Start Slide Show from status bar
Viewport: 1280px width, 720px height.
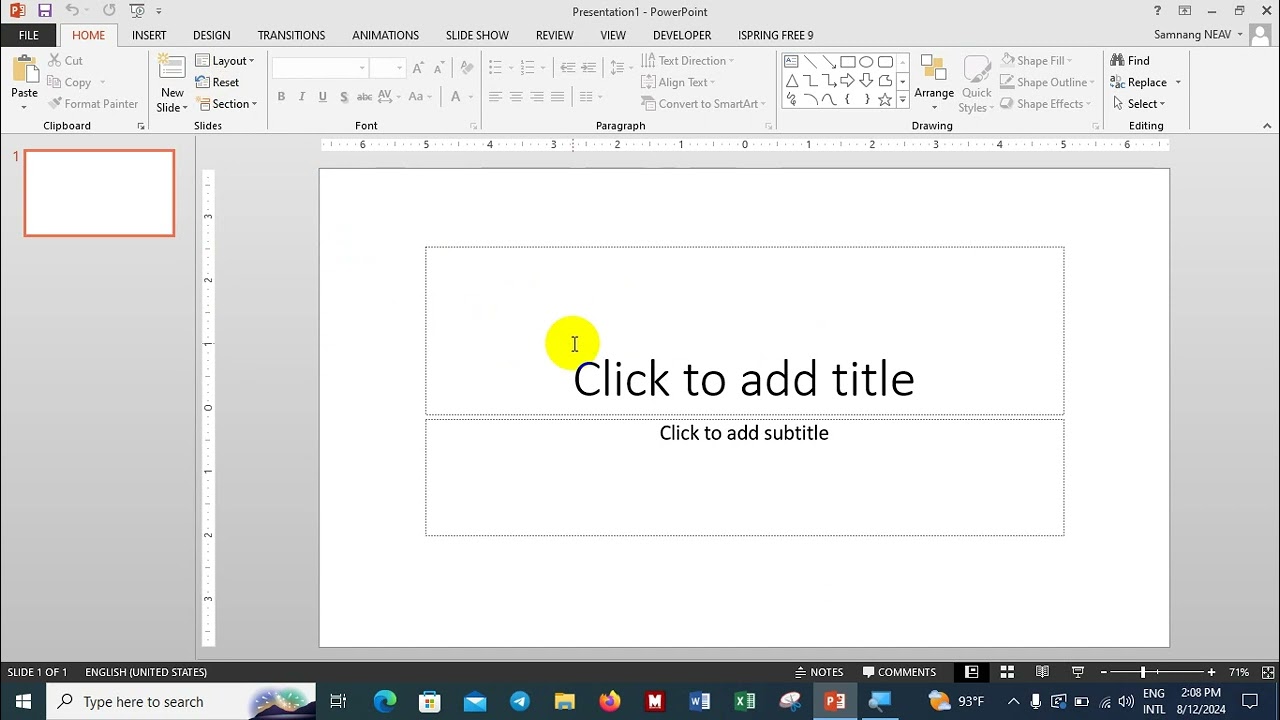tap(1078, 672)
